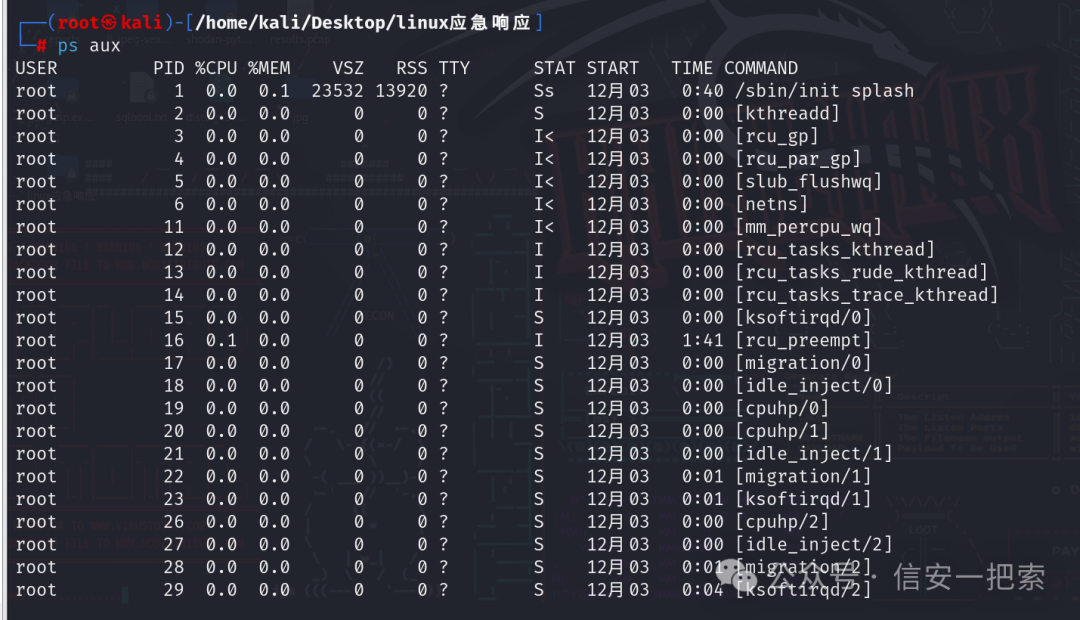Select the path '/home/kali/Desktop/linux应急响应' in prompt
Viewport: 1080px width, 620px height.
(363, 23)
